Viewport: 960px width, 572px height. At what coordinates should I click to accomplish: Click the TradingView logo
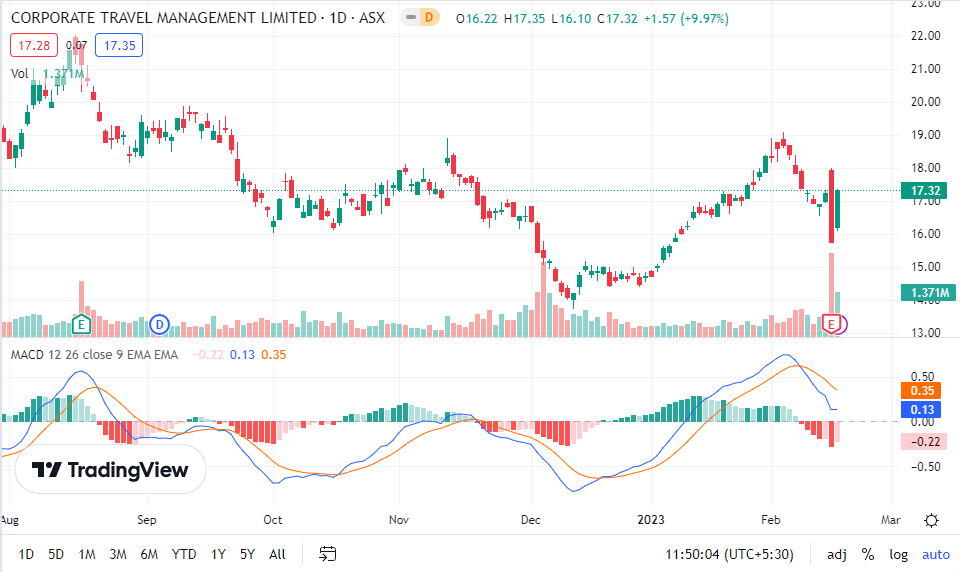(x=110, y=470)
